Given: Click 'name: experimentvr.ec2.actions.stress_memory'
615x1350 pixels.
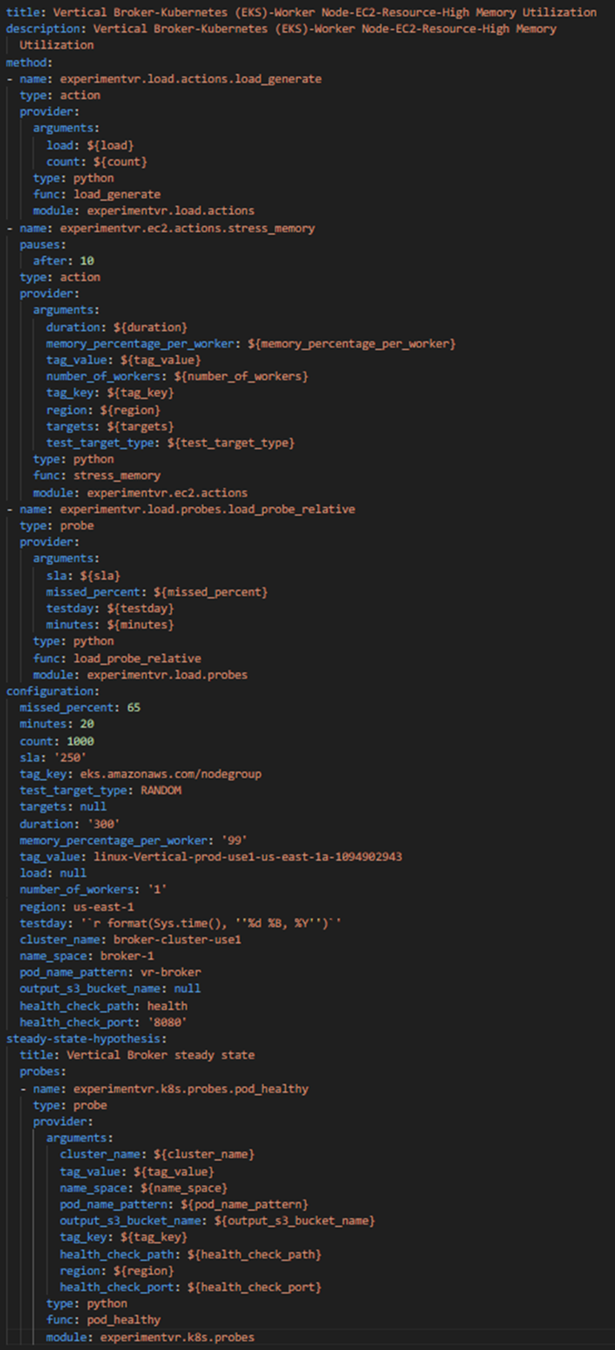Looking at the screenshot, I should point(167,227).
